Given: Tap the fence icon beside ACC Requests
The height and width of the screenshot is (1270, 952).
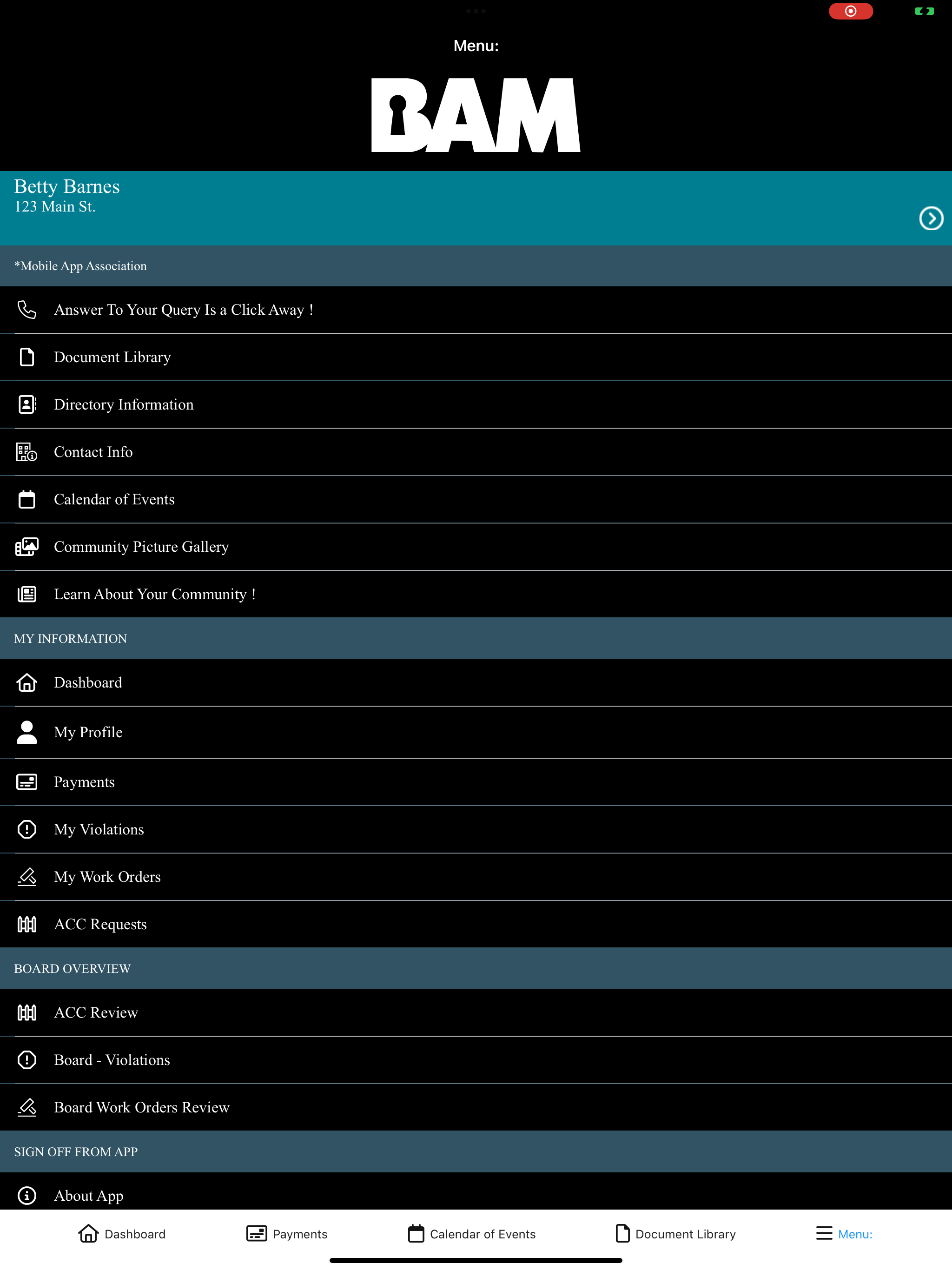Looking at the screenshot, I should point(27,924).
